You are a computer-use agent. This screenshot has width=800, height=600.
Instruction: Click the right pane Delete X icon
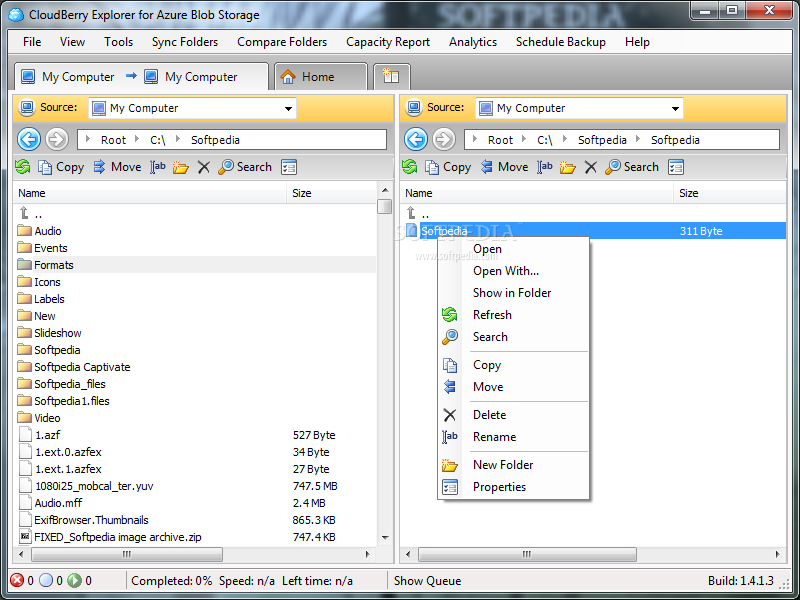coord(590,167)
